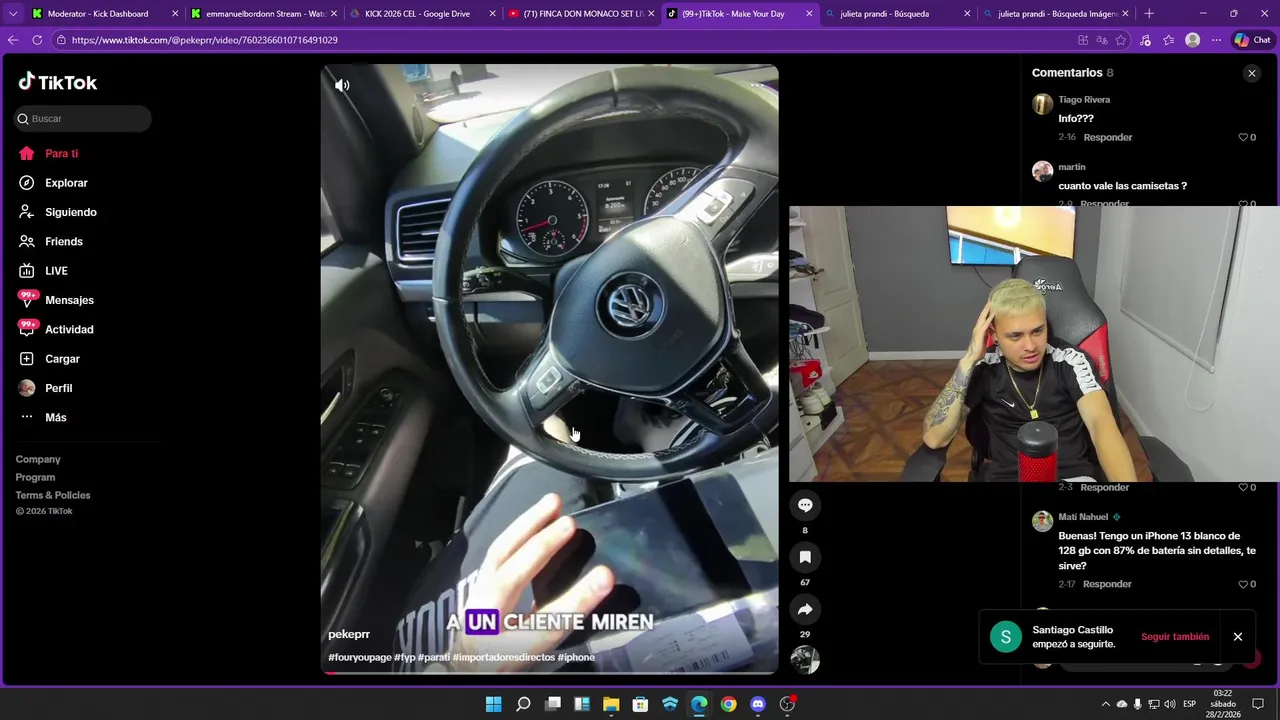Viewport: 1280px width, 720px height.
Task: Reload the current page
Action: tap(37, 40)
